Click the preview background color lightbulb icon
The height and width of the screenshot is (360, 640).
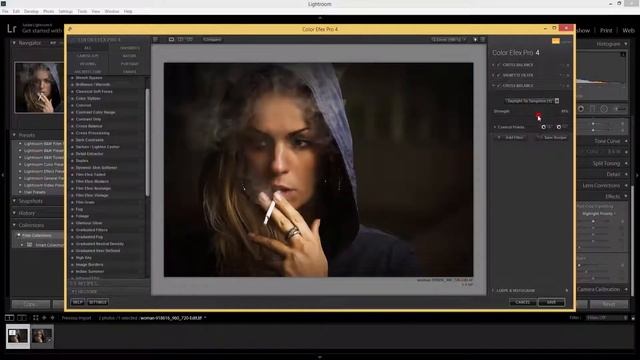[x=475, y=40]
